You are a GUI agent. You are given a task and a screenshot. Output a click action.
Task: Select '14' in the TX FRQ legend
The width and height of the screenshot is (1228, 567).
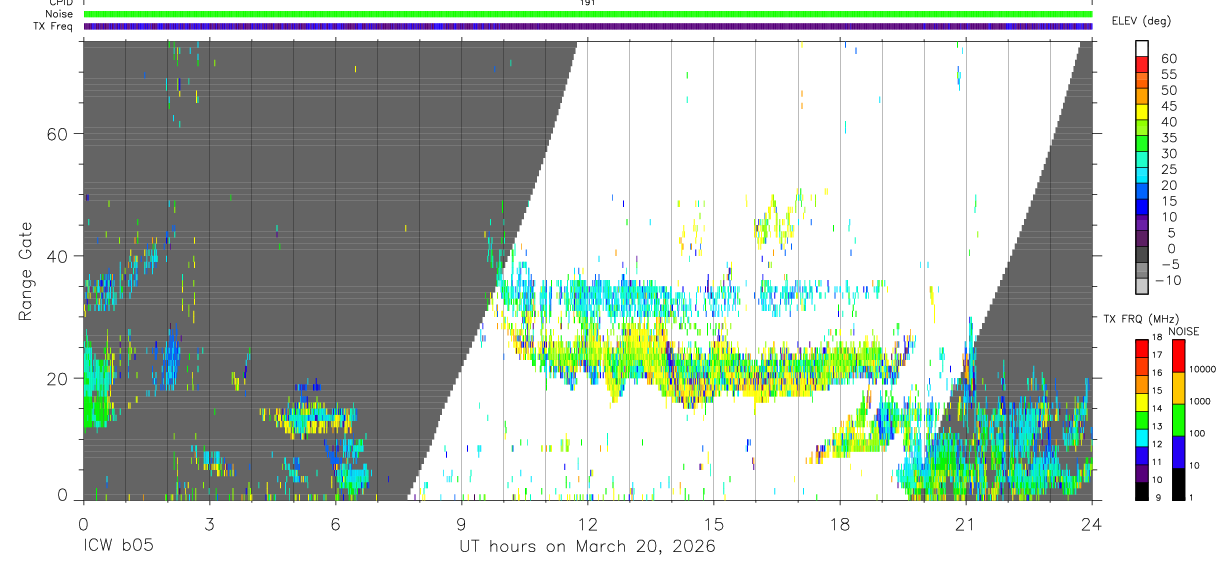[1158, 409]
